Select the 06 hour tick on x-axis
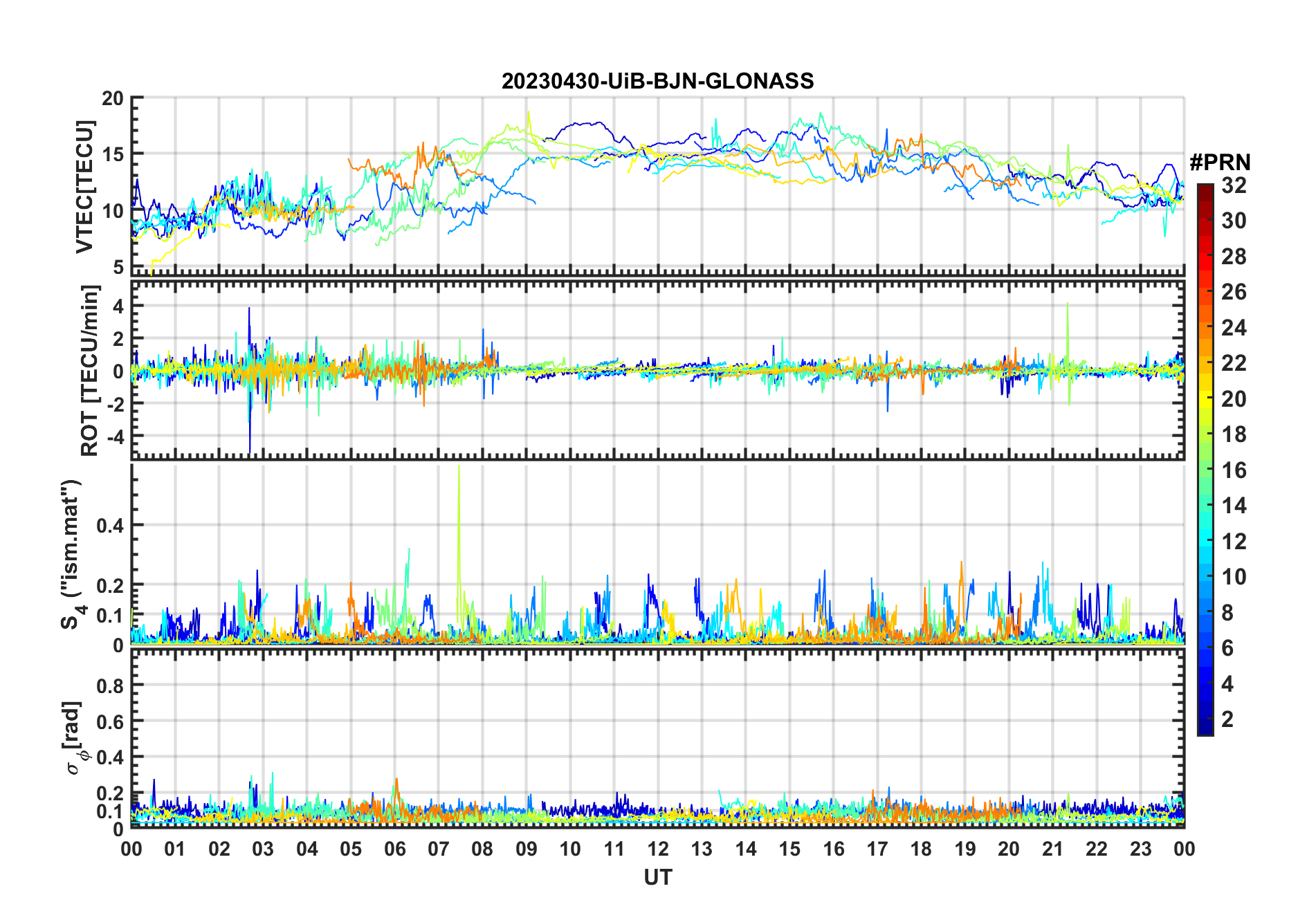This screenshot has width=1316, height=920. (394, 849)
